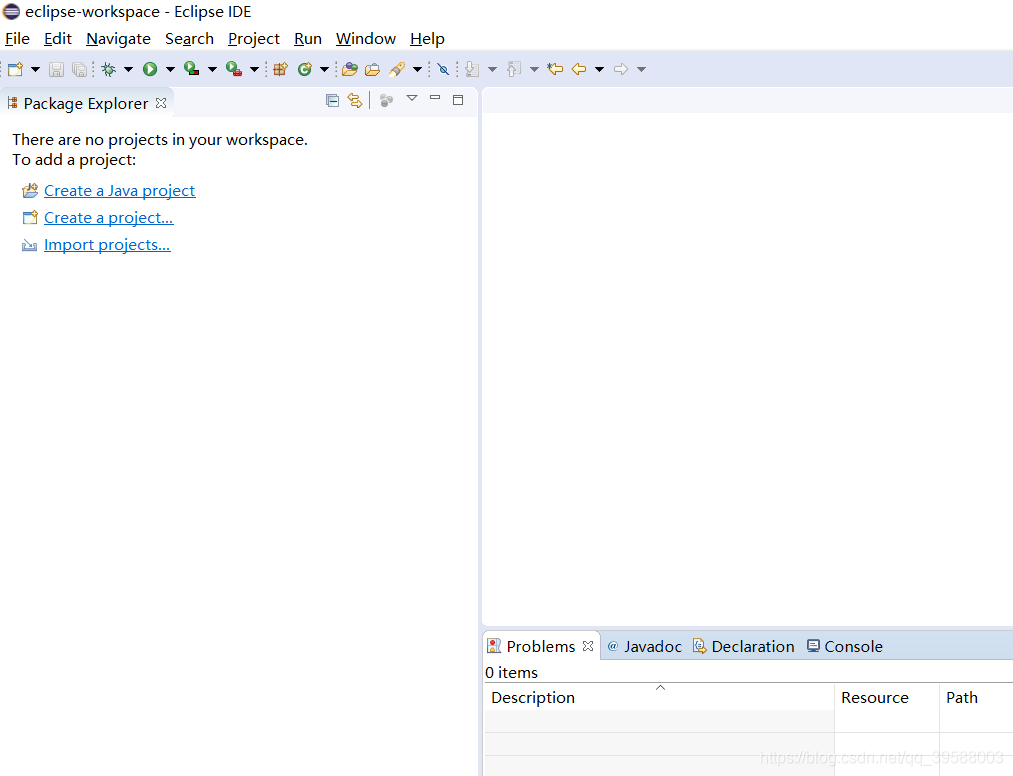This screenshot has width=1013, height=776.
Task: Expand the Coverage dropdown arrow
Action: [x=212, y=69]
